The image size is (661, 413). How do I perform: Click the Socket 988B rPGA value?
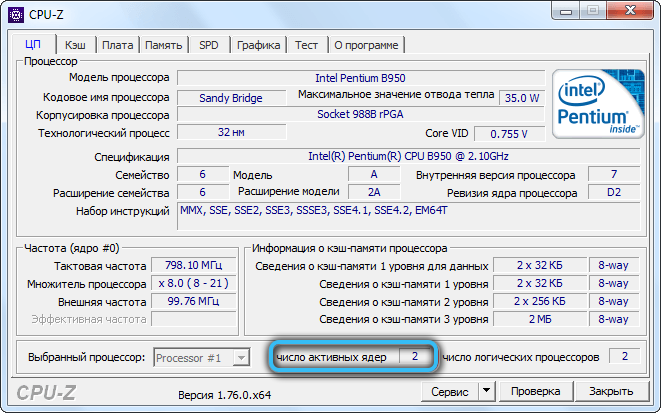pos(360,114)
